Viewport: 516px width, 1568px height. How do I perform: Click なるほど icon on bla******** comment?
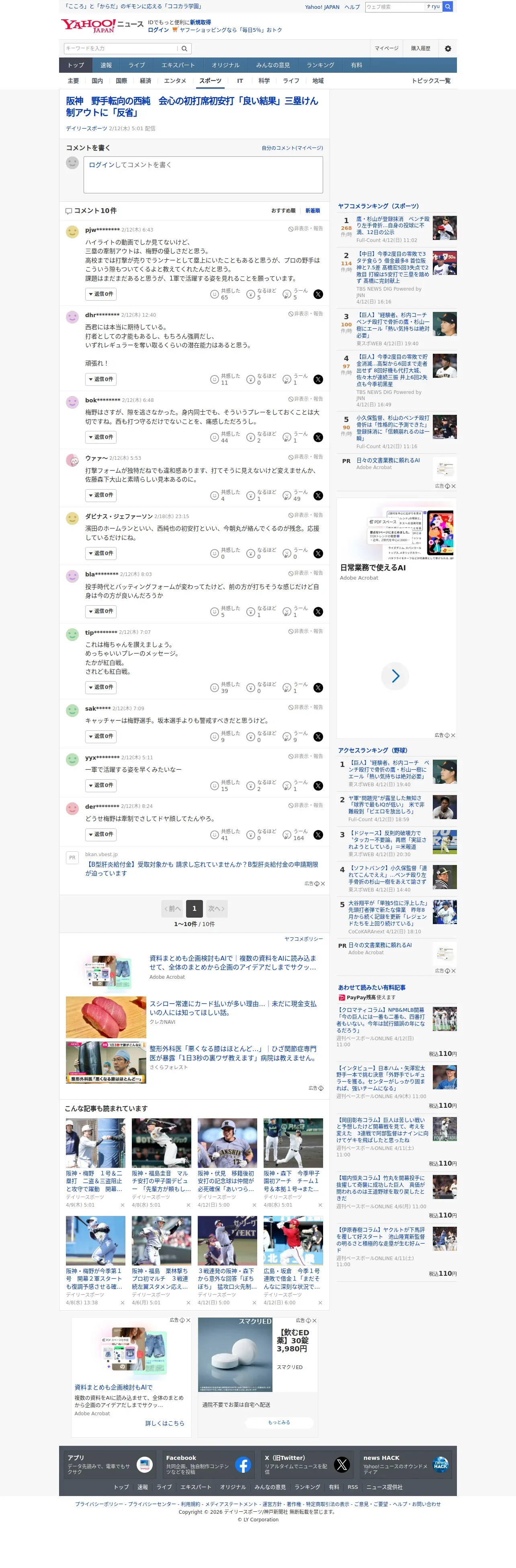pyautogui.click(x=251, y=612)
